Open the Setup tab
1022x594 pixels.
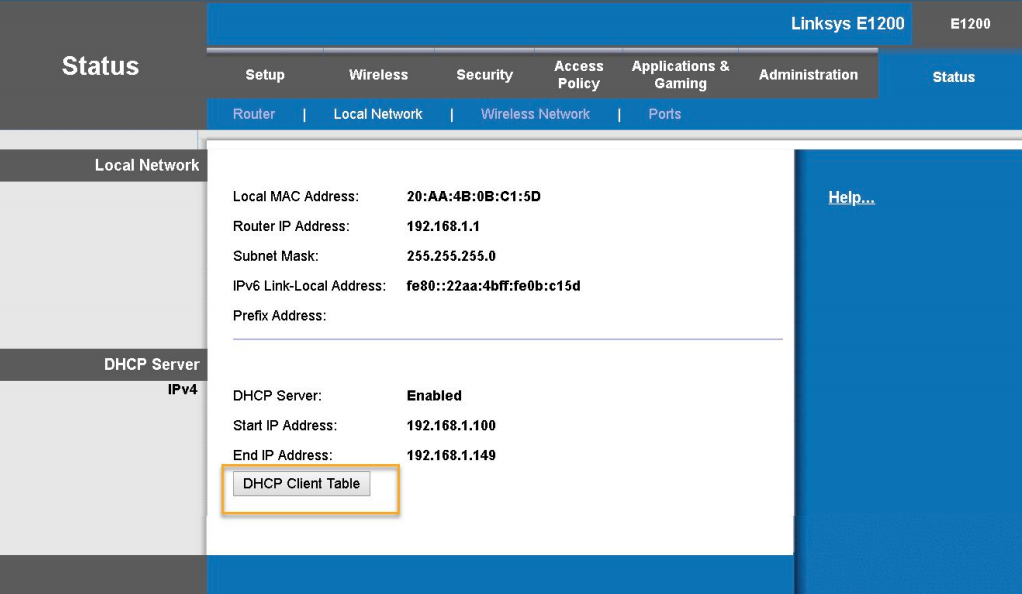265,75
